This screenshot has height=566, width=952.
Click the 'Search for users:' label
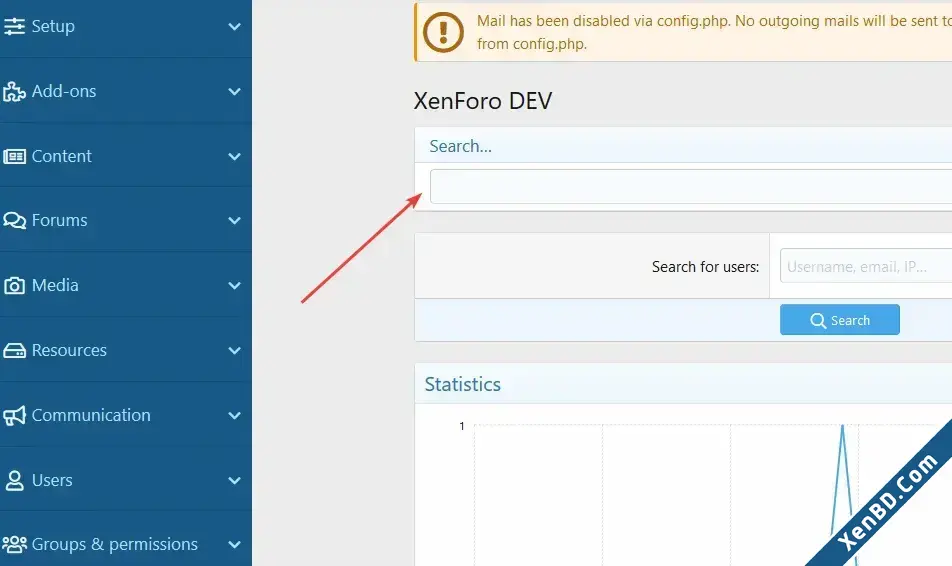pos(706,267)
